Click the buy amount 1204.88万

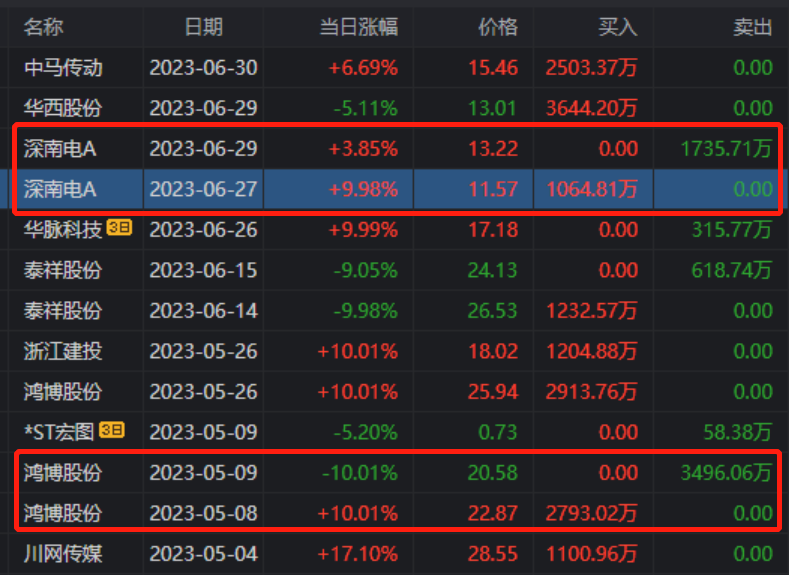coord(592,351)
